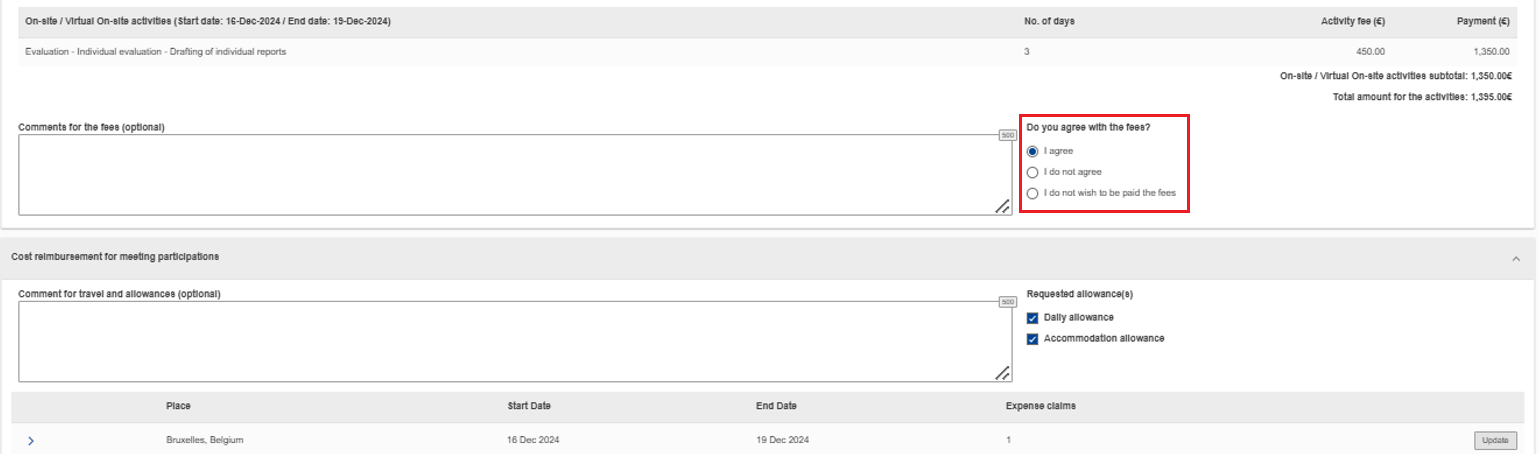The height and width of the screenshot is (454, 1539).
Task: Click the Cost reimbursement for meeting participations header
Action: (x=115, y=257)
